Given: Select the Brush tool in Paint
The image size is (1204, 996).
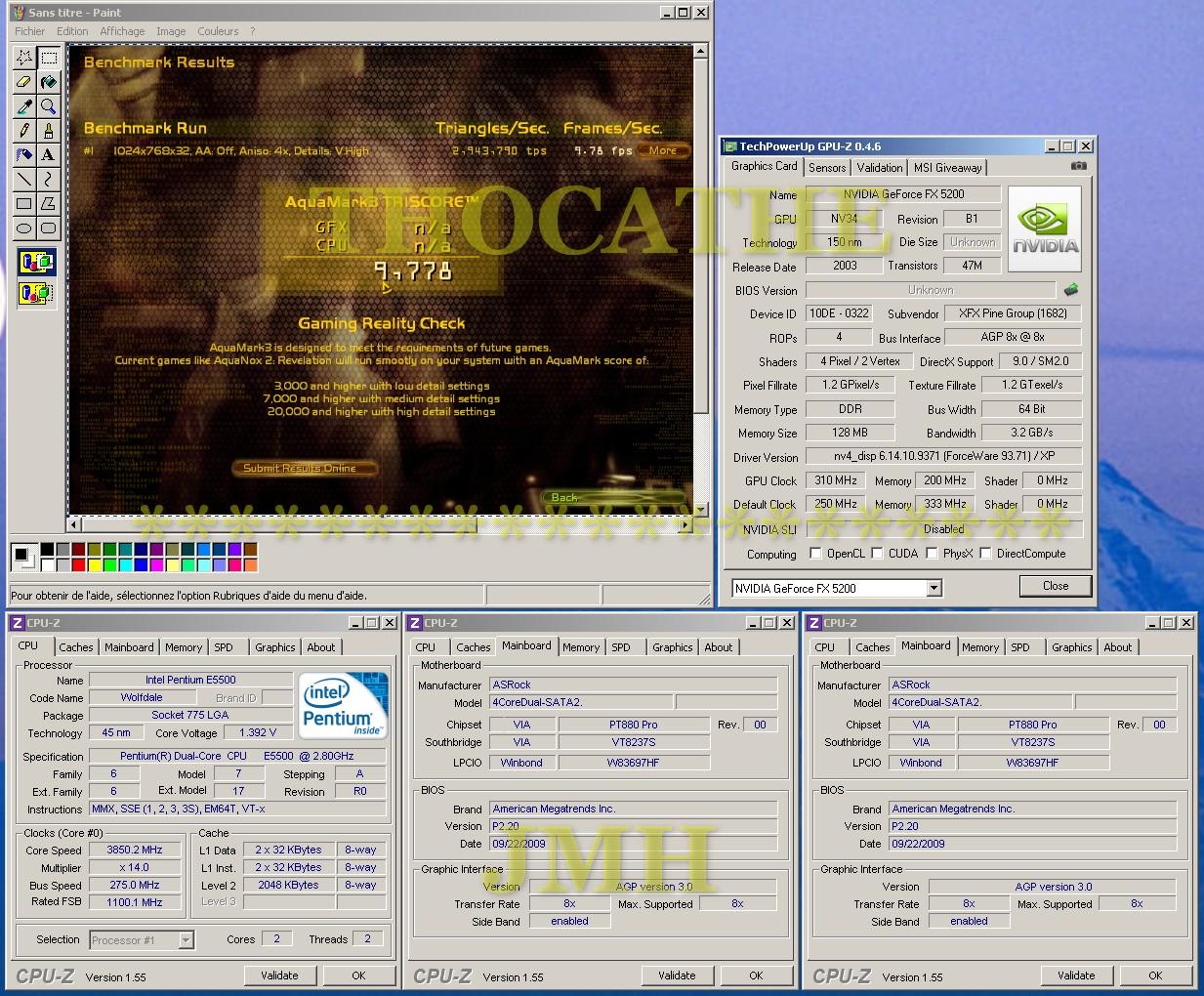Looking at the screenshot, I should coord(49,131).
